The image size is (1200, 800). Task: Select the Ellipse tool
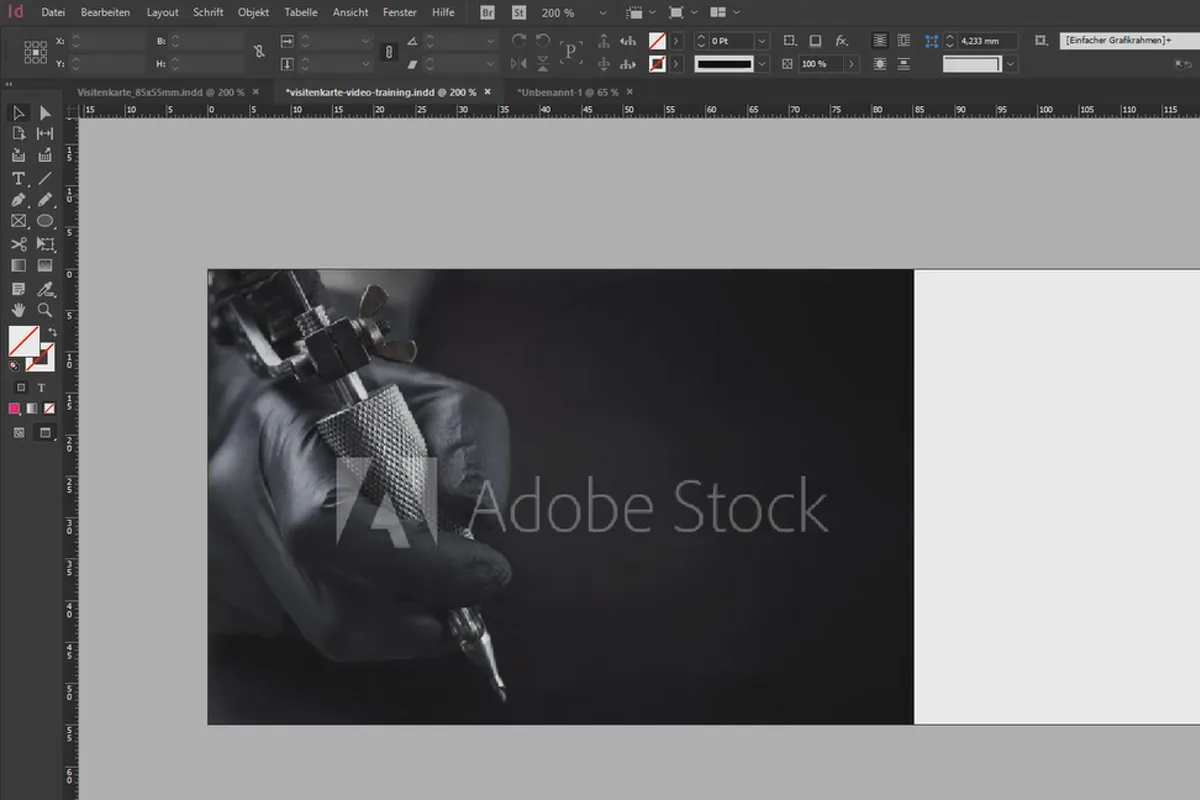point(45,221)
